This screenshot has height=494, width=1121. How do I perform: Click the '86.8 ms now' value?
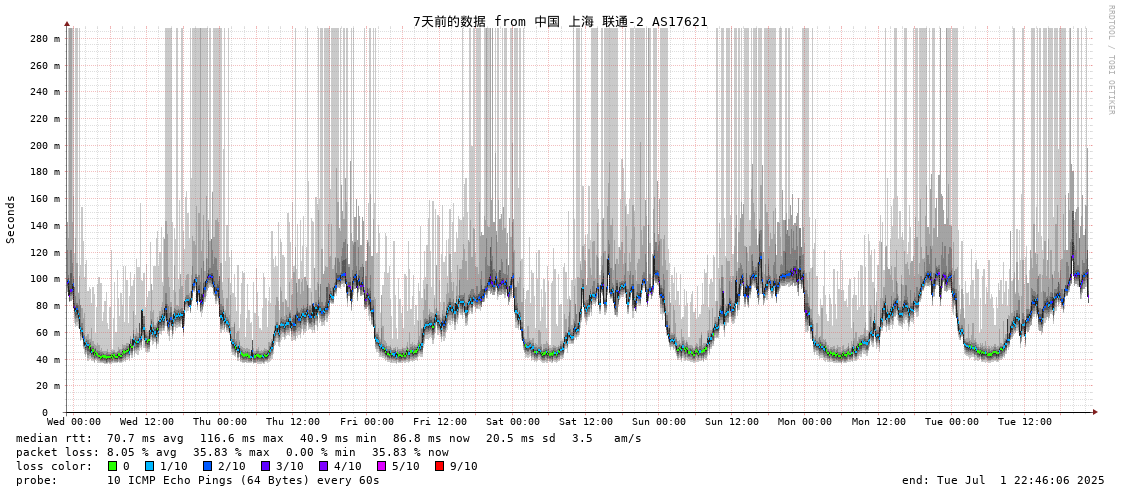(x=432, y=438)
